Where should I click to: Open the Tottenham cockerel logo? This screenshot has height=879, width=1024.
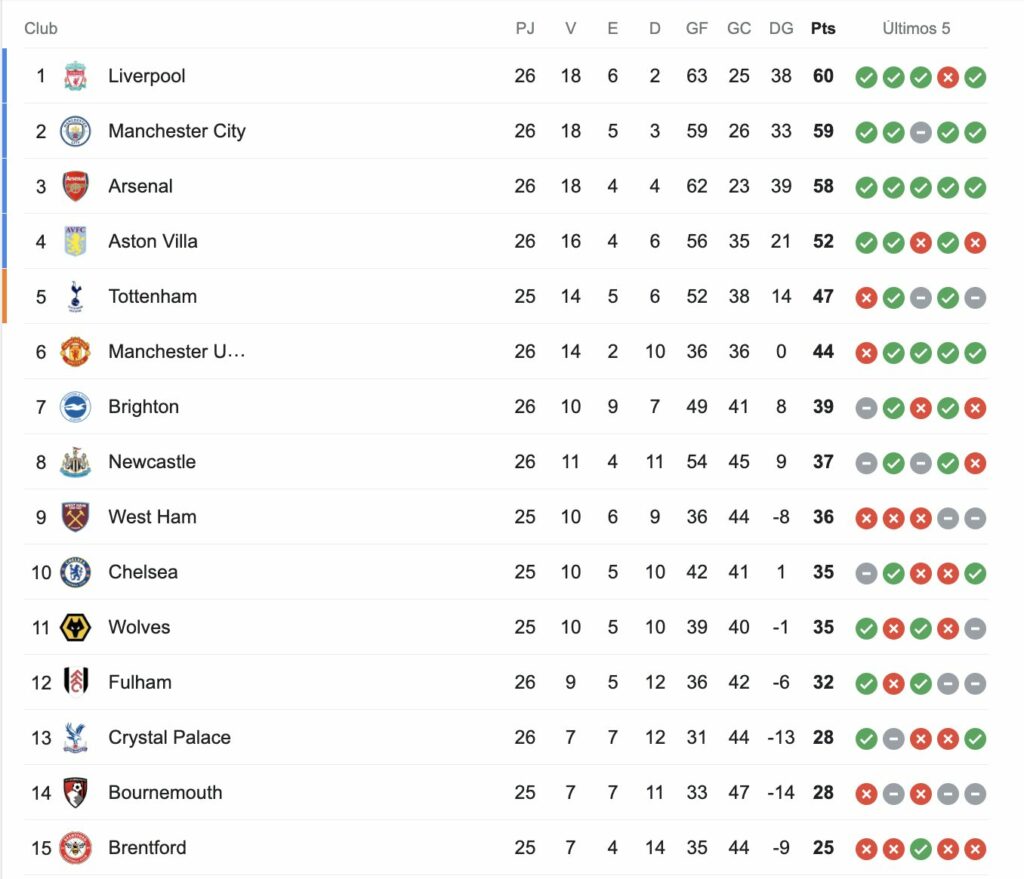tap(75, 296)
